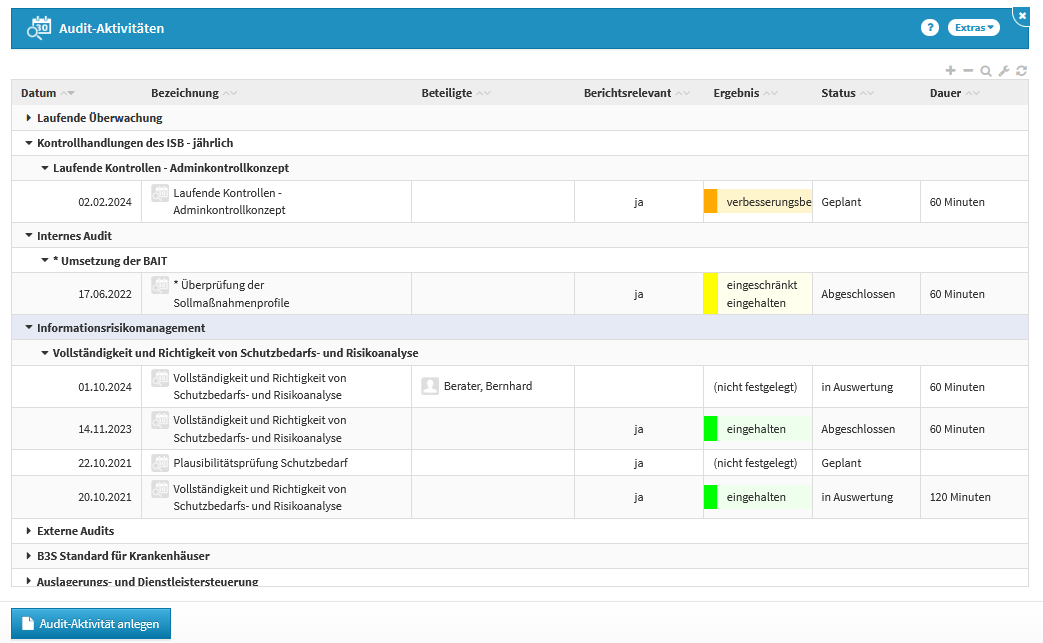Close the Audit-Aktivitäten dialog

tap(1022, 15)
